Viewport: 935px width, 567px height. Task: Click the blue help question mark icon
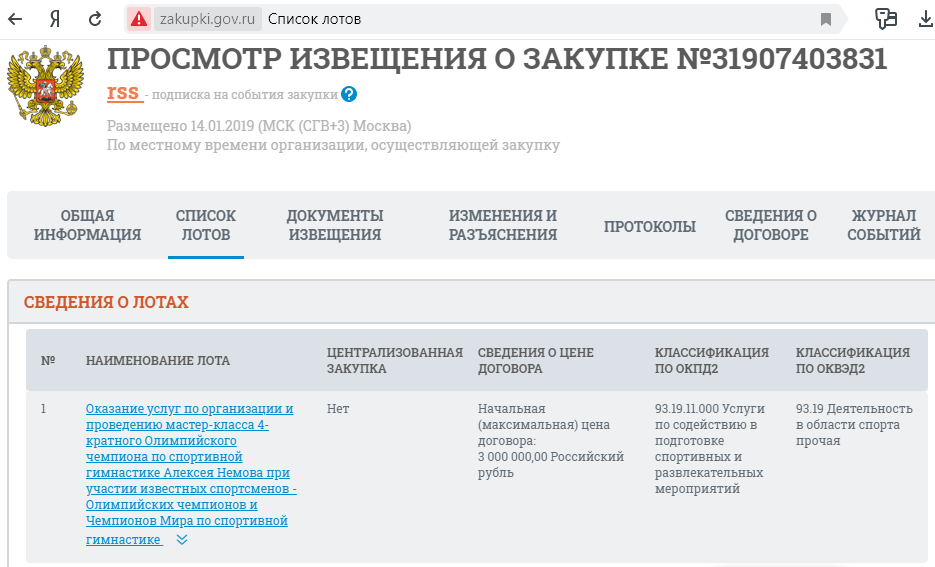click(x=349, y=94)
